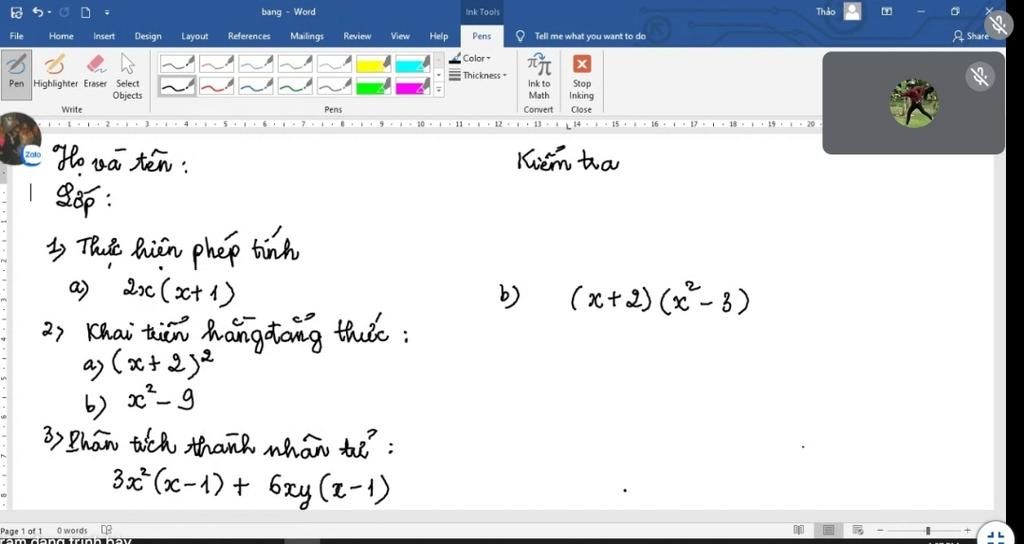Click the Share button

click(971, 36)
